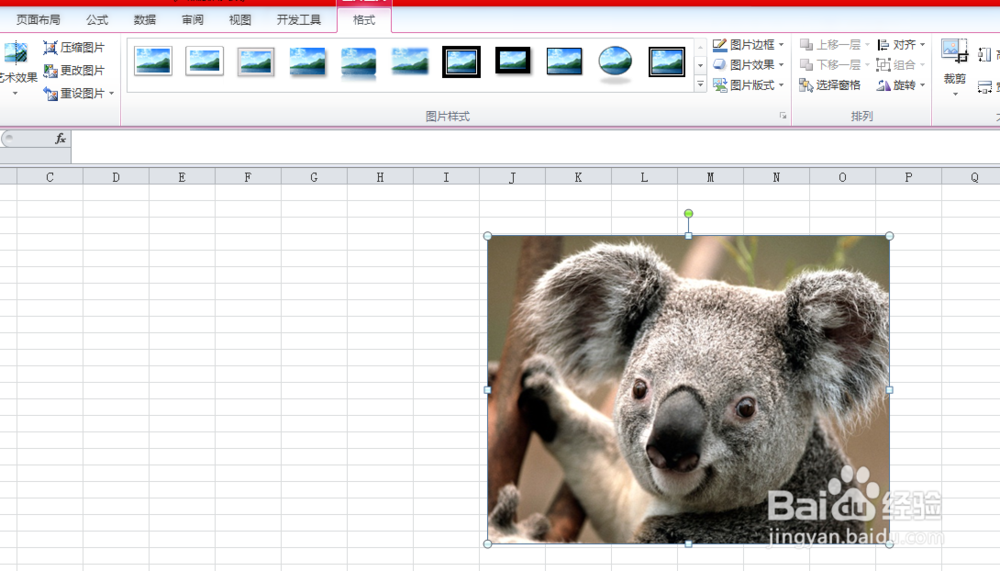Apply the sixth soft-edge picture style
Image resolution: width=1000 pixels, height=571 pixels.
410,62
